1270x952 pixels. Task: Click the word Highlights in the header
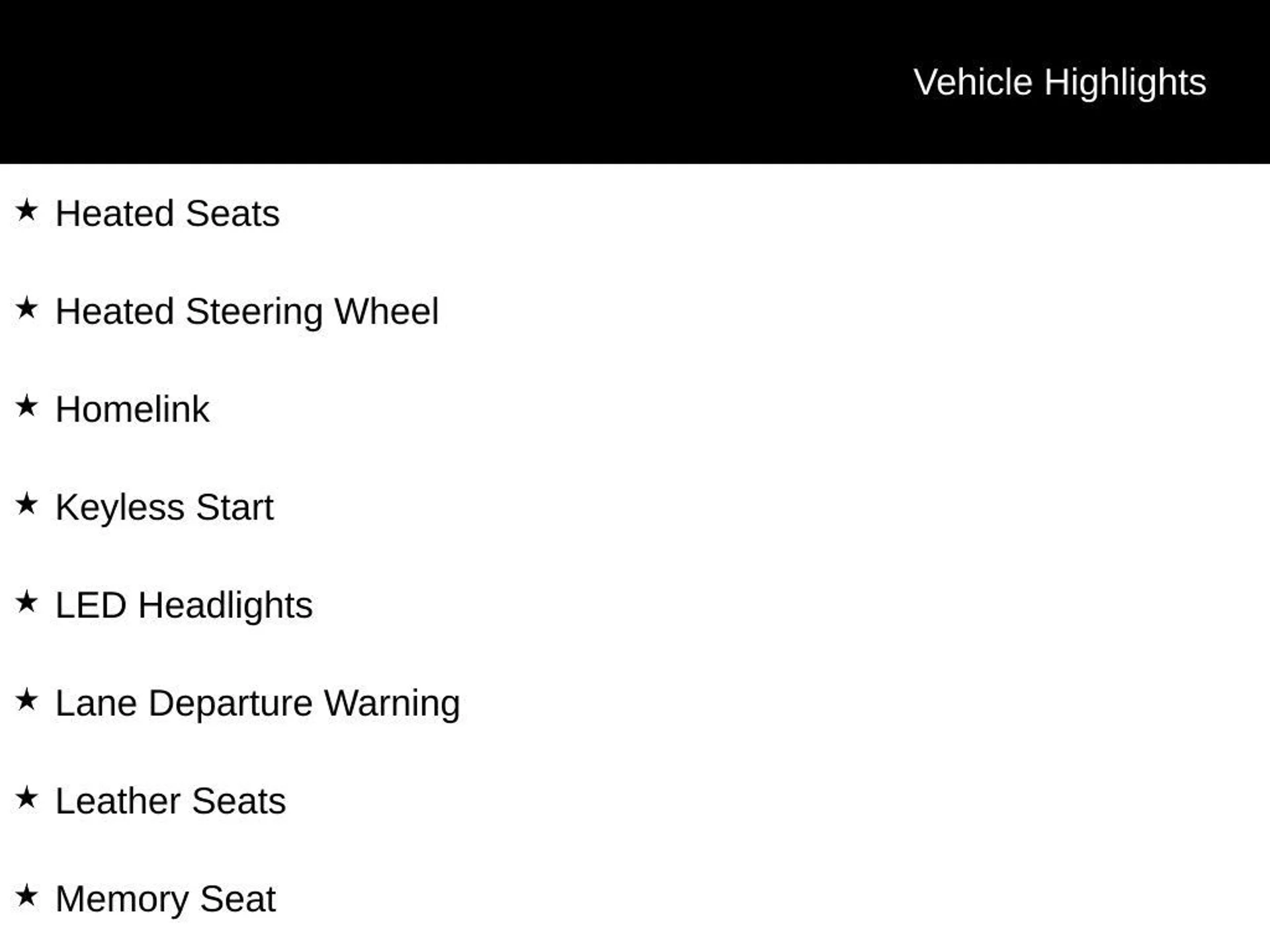click(x=1125, y=83)
